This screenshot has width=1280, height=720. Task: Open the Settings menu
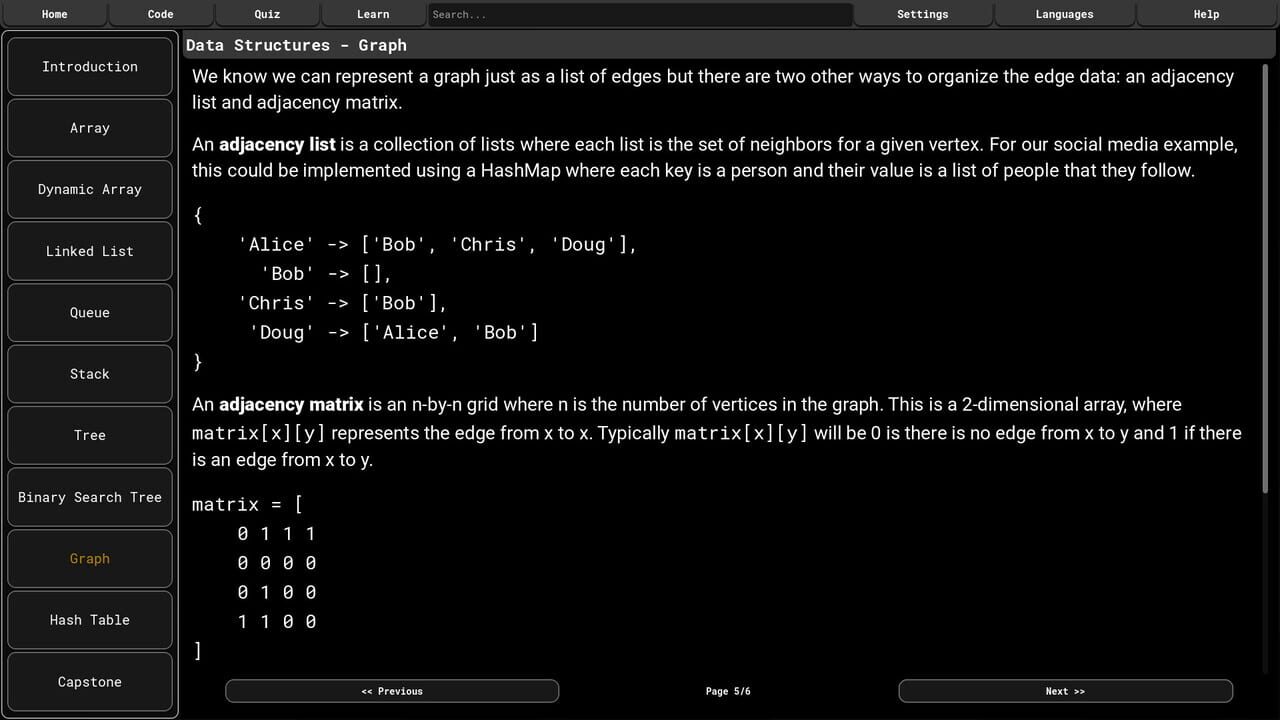pos(922,14)
